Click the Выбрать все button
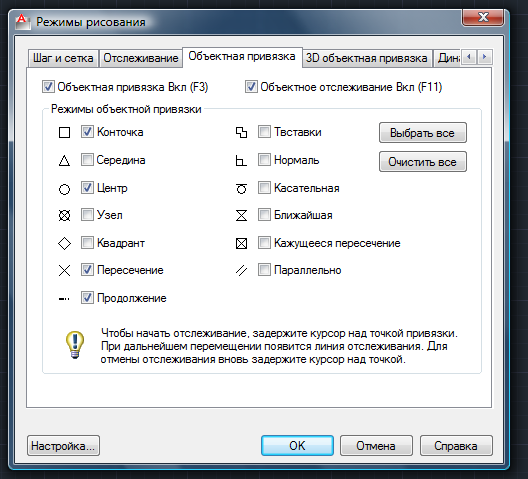The width and height of the screenshot is (528, 479). (x=423, y=133)
